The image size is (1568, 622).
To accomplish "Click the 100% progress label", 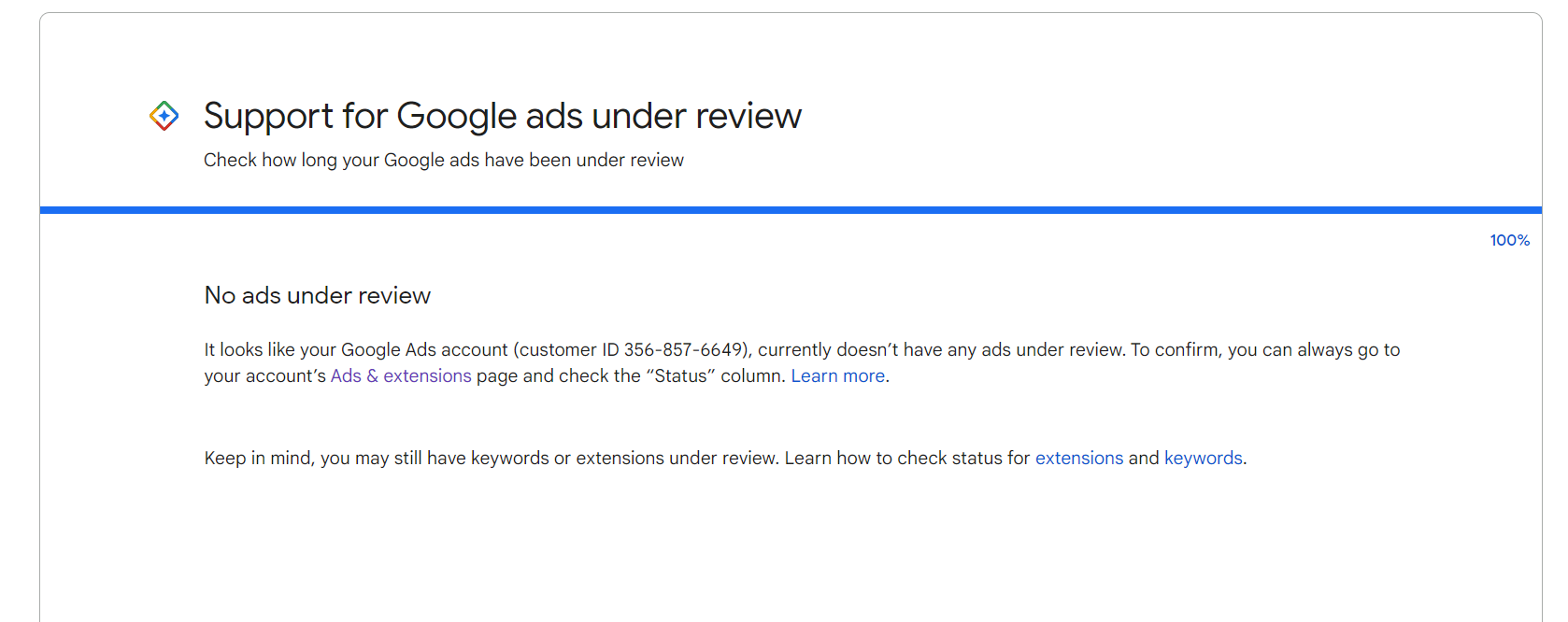I will 1509,240.
